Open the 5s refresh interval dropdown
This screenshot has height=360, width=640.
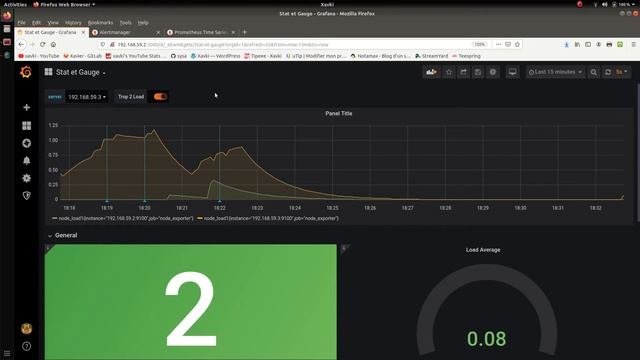point(622,72)
